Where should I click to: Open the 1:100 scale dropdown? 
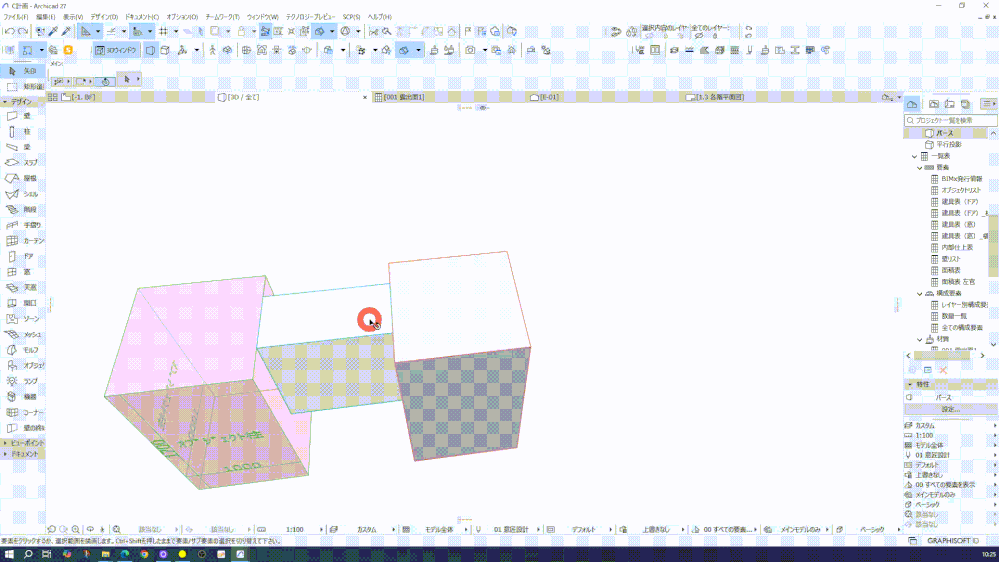pyautogui.click(x=295, y=529)
